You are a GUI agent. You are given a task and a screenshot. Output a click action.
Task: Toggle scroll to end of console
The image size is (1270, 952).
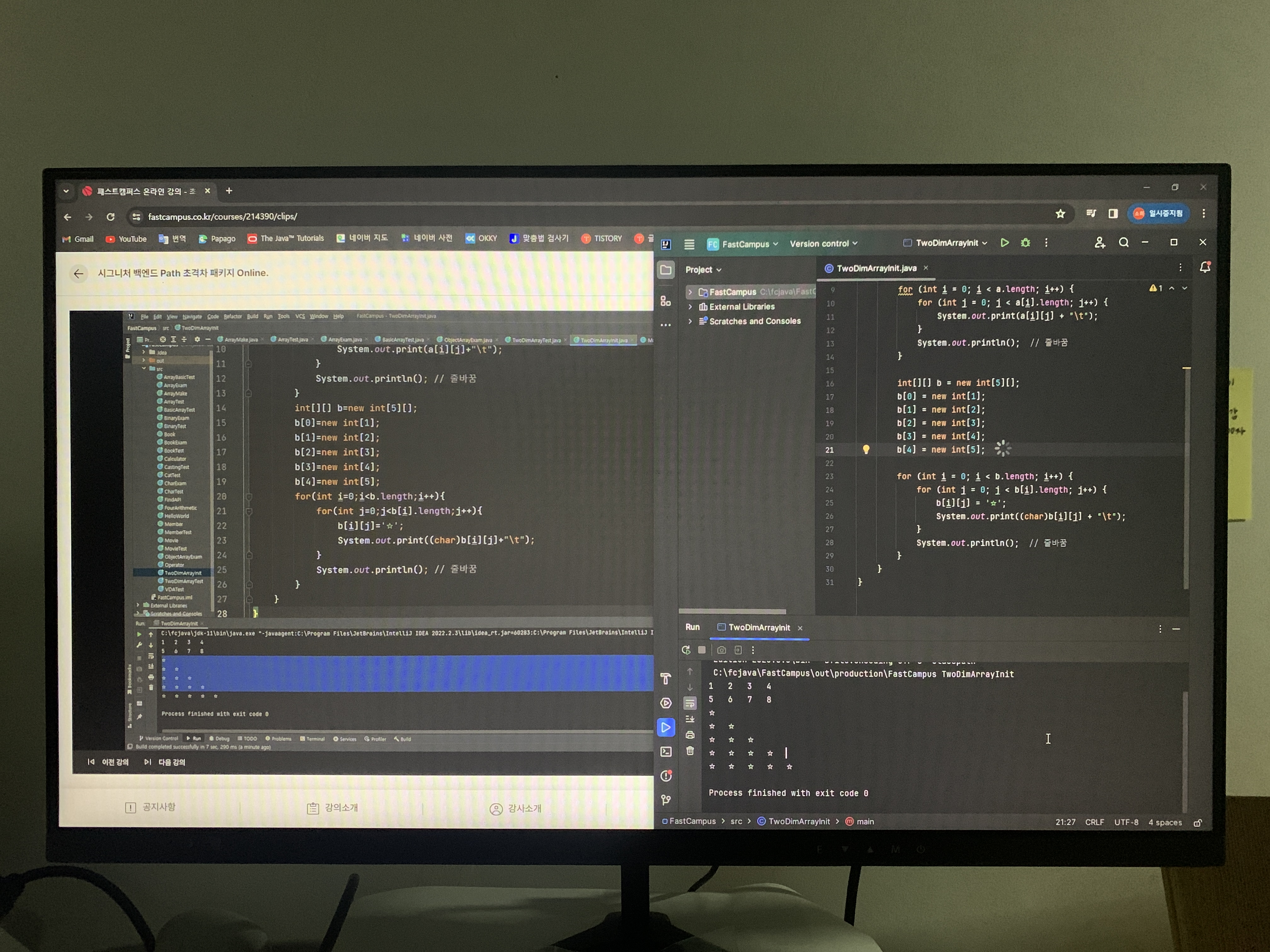(690, 719)
